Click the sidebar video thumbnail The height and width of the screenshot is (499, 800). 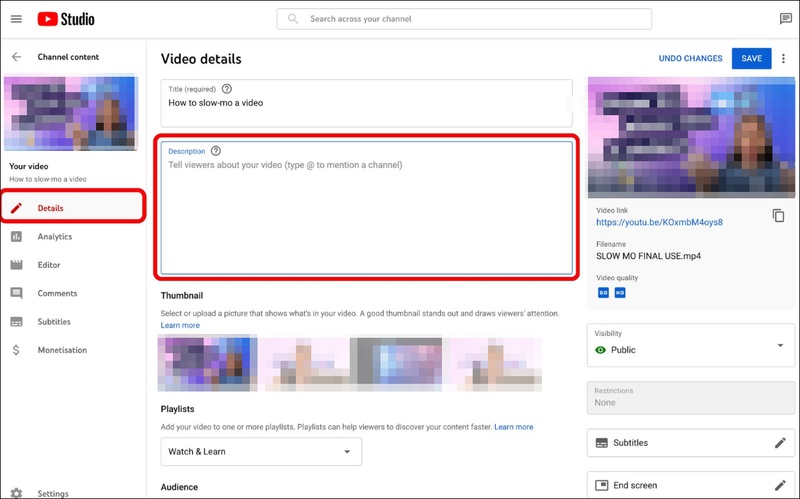[71, 113]
